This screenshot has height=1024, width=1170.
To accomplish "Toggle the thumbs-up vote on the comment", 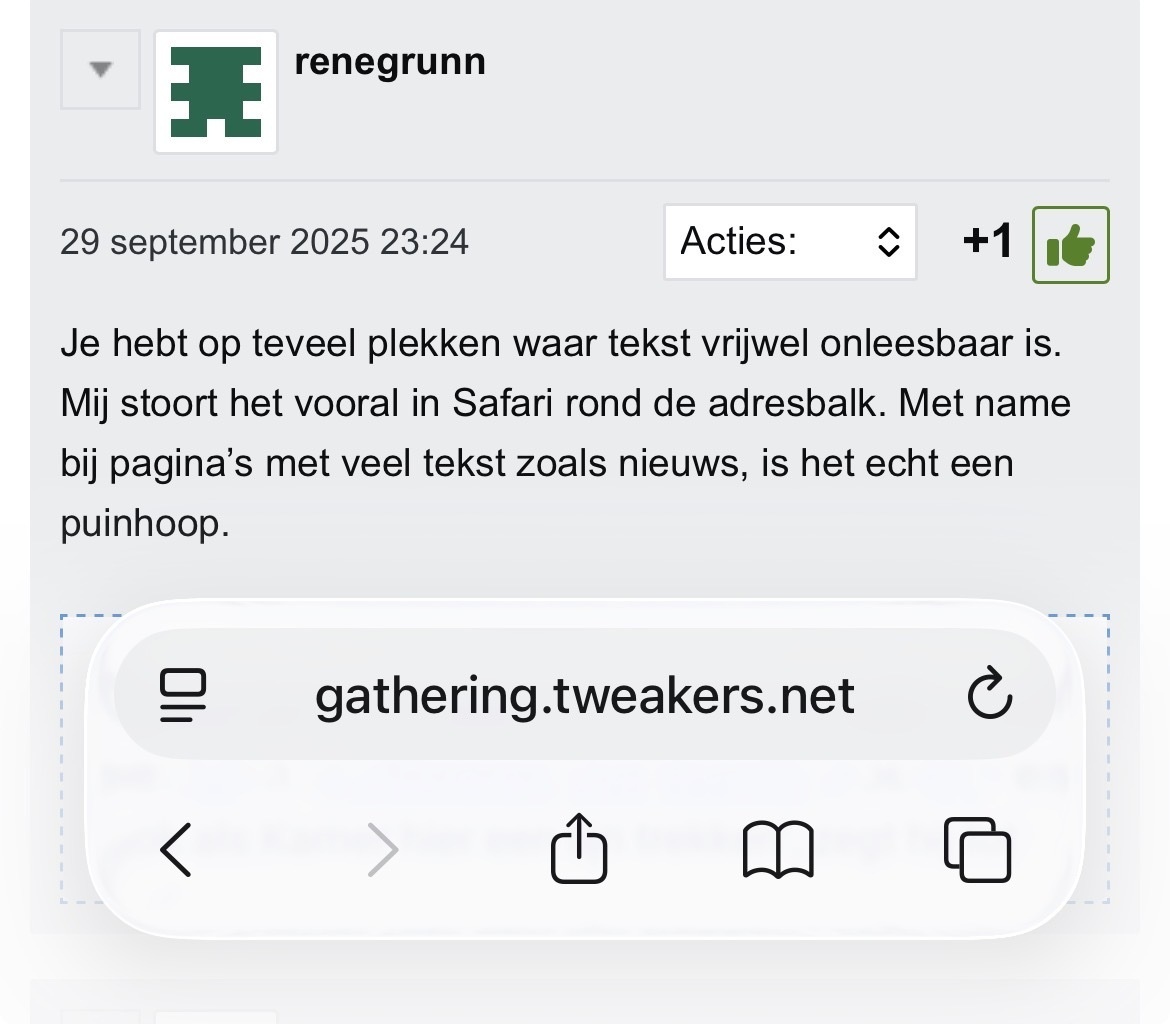I will [1071, 242].
